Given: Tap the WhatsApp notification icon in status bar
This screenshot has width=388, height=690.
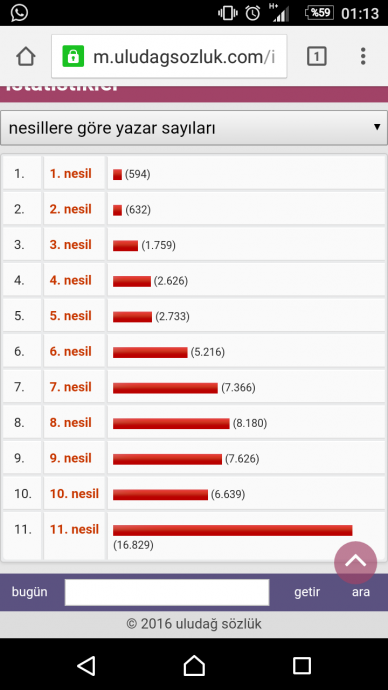Looking at the screenshot, I should pos(19,13).
